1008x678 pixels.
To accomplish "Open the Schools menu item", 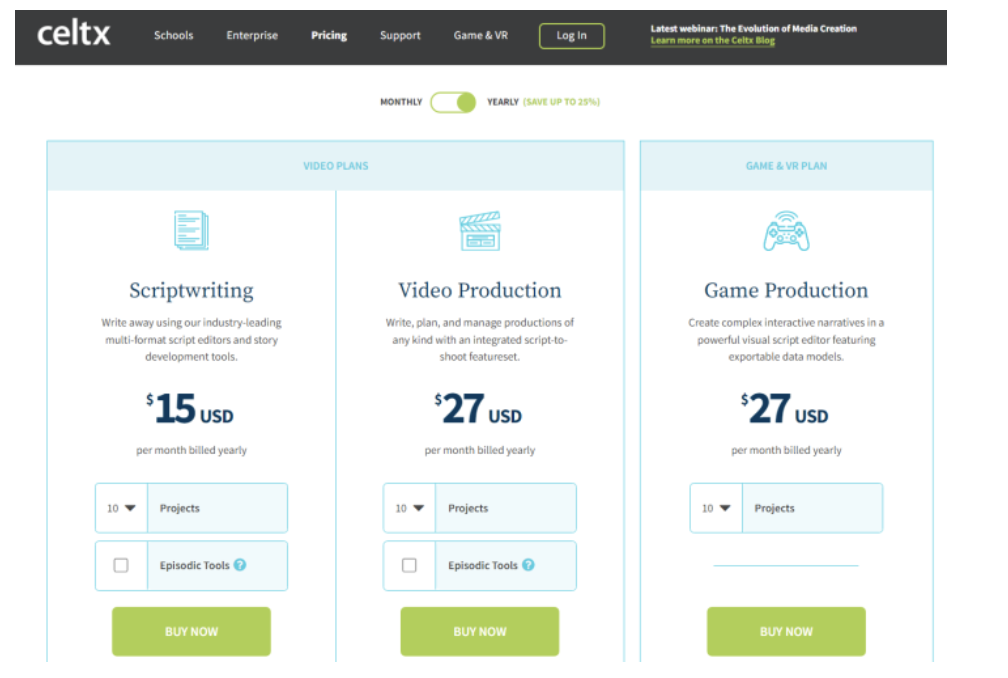I will tap(173, 36).
